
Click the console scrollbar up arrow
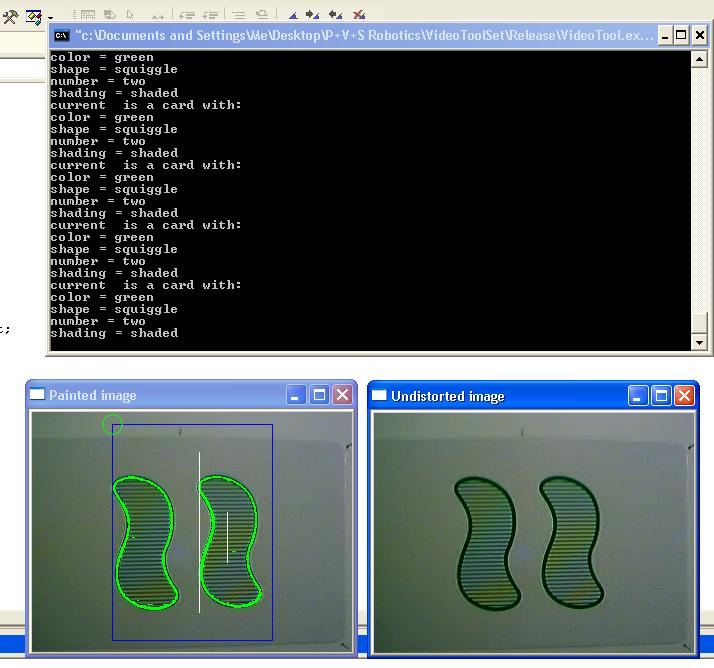699,60
